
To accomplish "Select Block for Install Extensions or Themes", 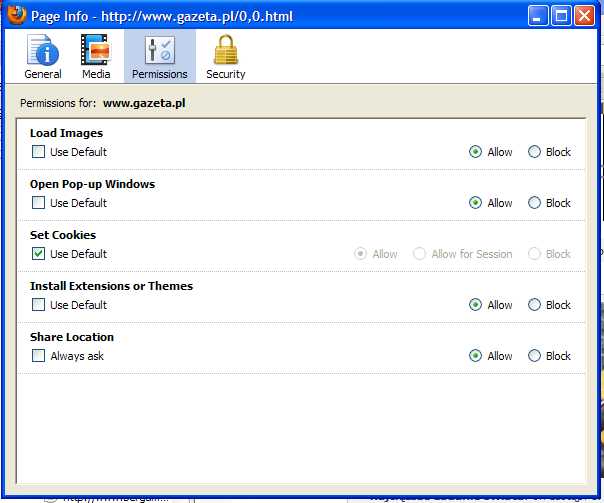I will click(534, 305).
